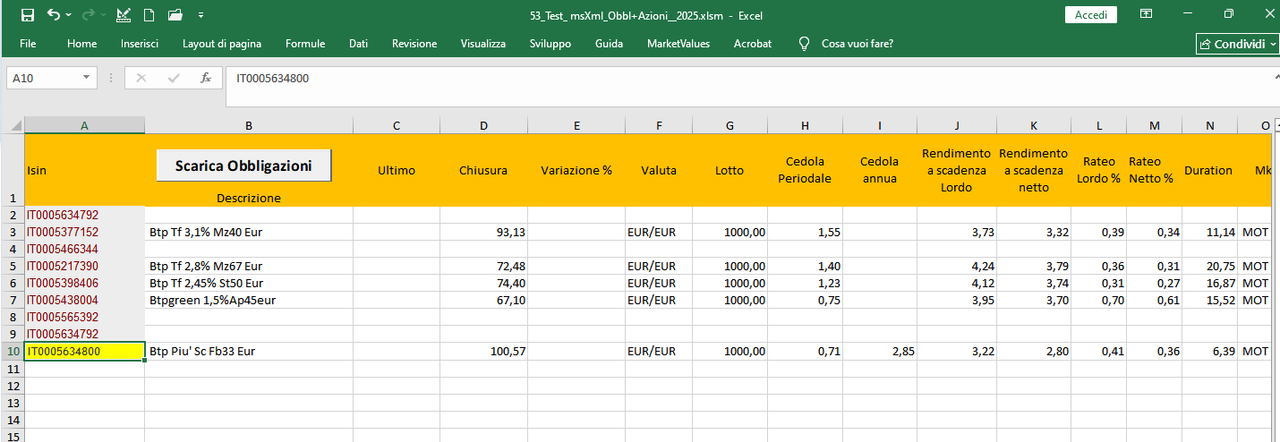
Task: Open file using the folder icon
Action: pos(175,15)
